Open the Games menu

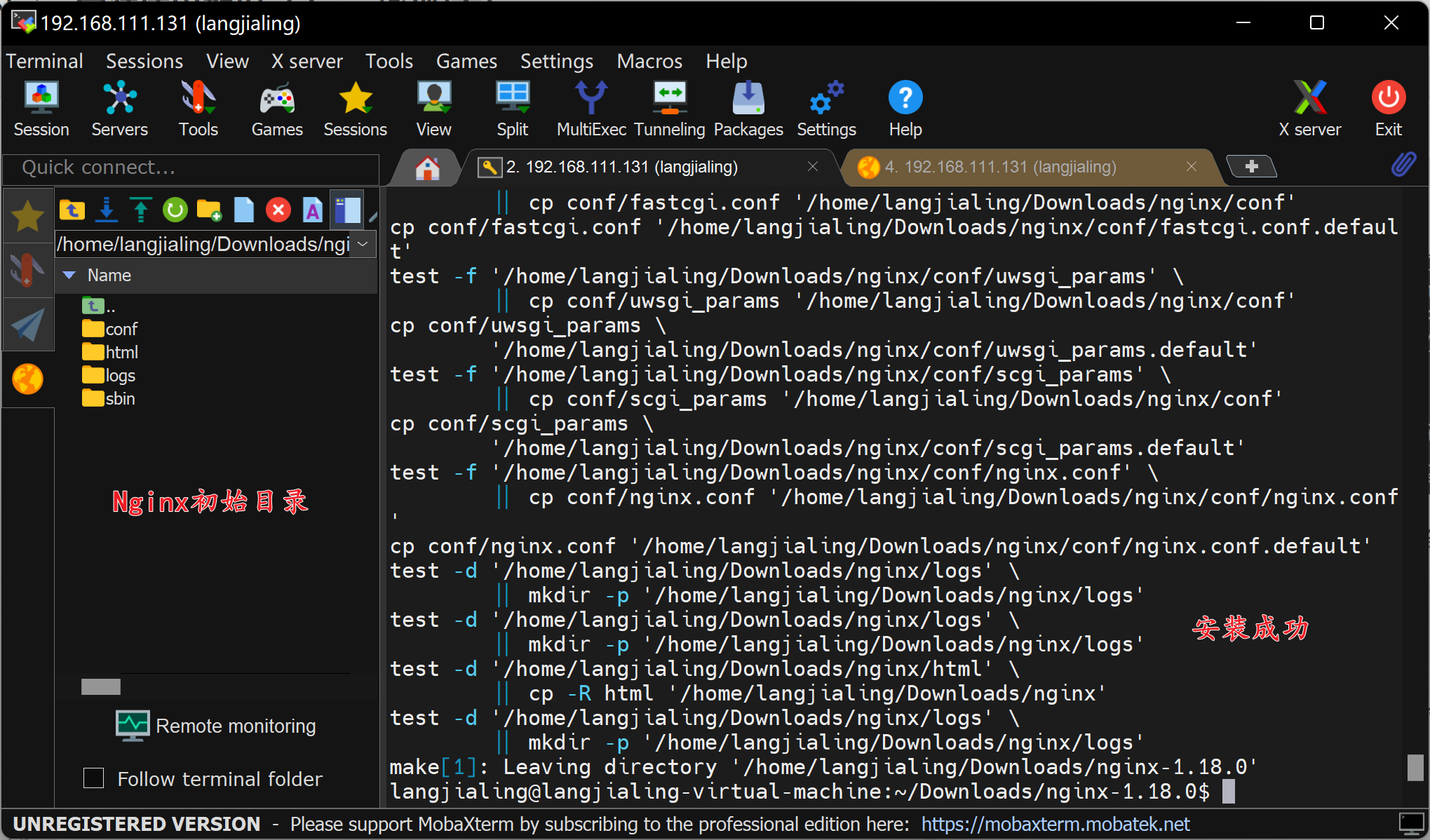pos(466,61)
